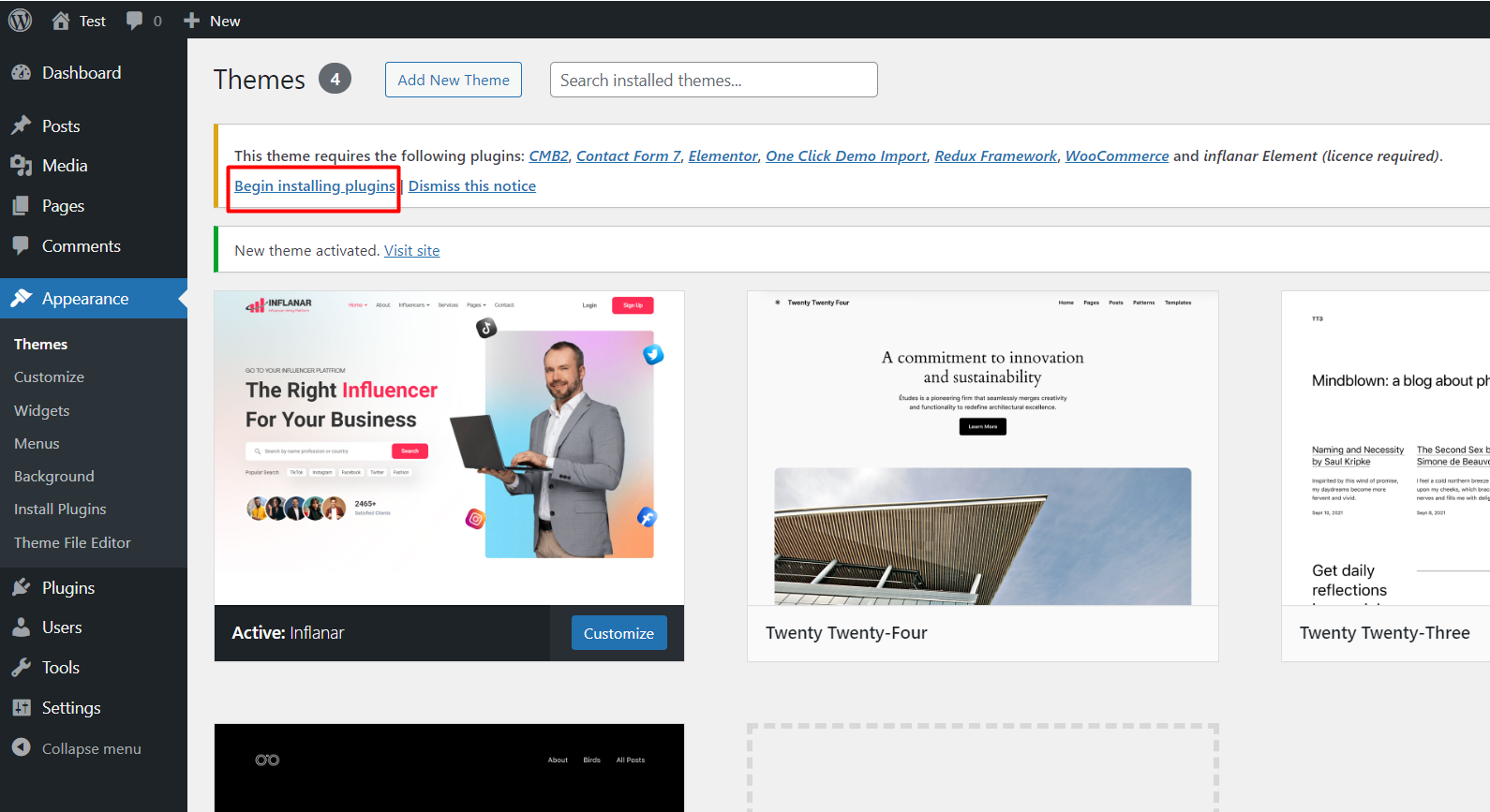Click the Appearance paintbrush icon
The width and height of the screenshot is (1490, 812).
pos(21,299)
